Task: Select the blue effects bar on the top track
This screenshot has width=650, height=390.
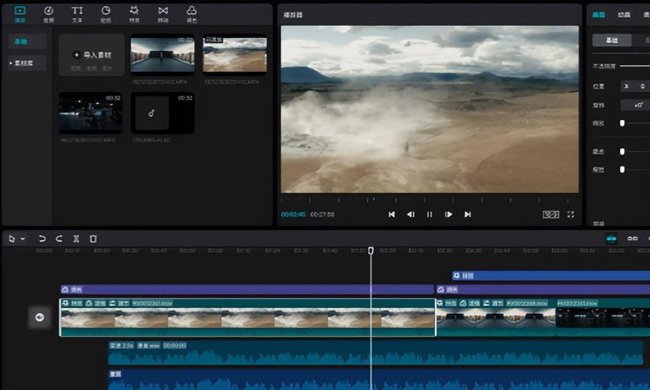Action: tap(551, 276)
